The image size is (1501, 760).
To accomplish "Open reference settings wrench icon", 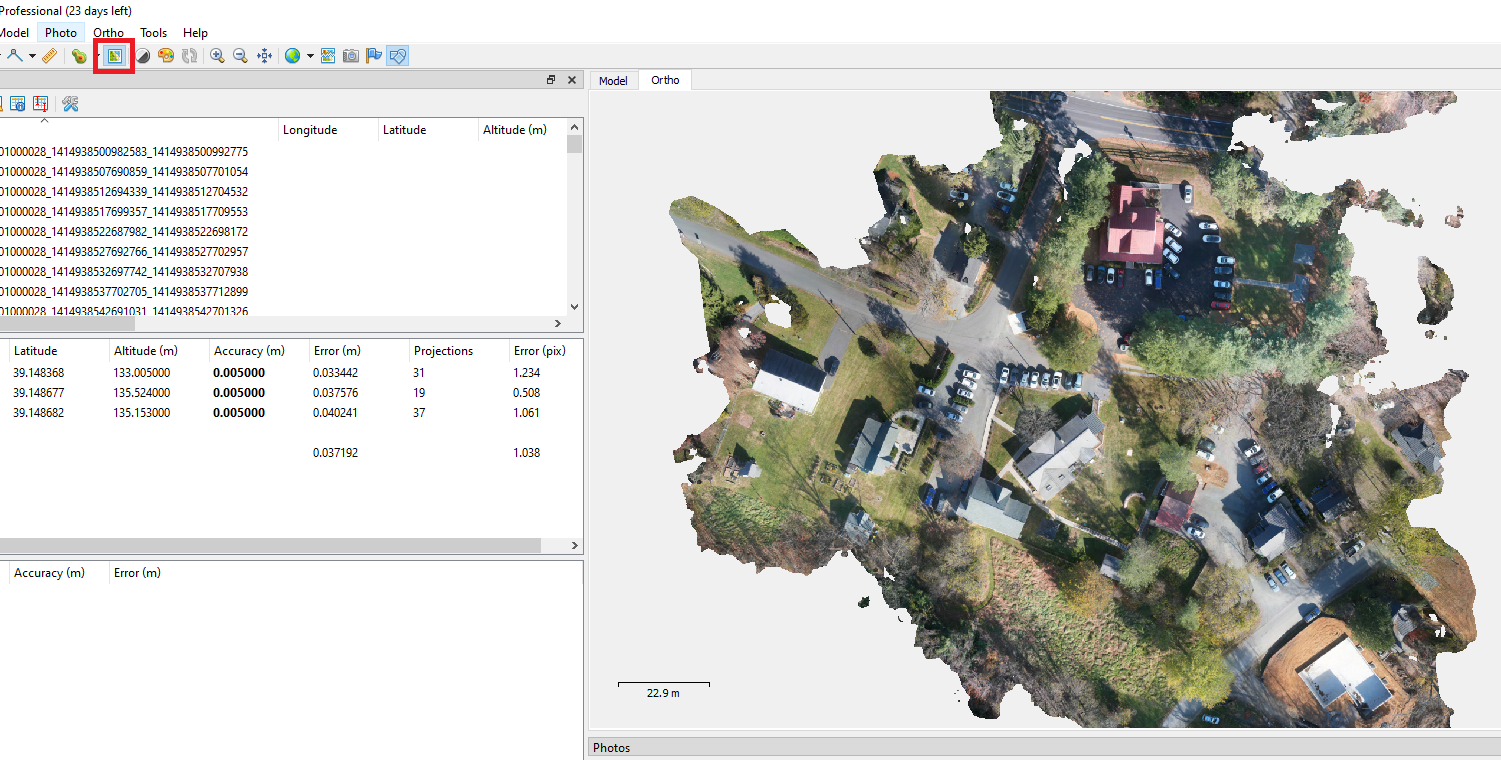I will [70, 103].
